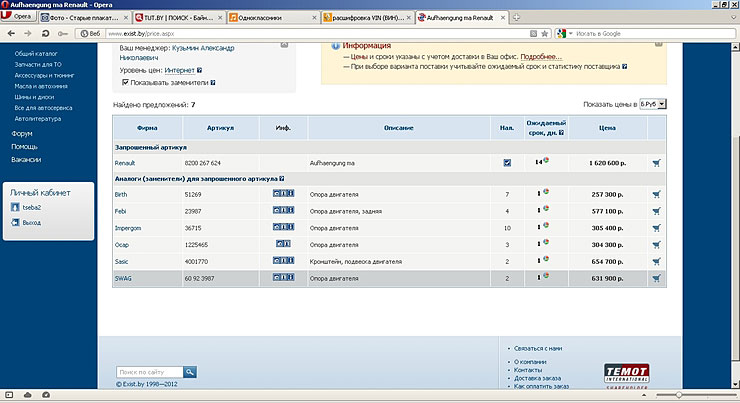740x403 pixels.
Task: Bookmark page with the star icon
Action: pos(545,34)
